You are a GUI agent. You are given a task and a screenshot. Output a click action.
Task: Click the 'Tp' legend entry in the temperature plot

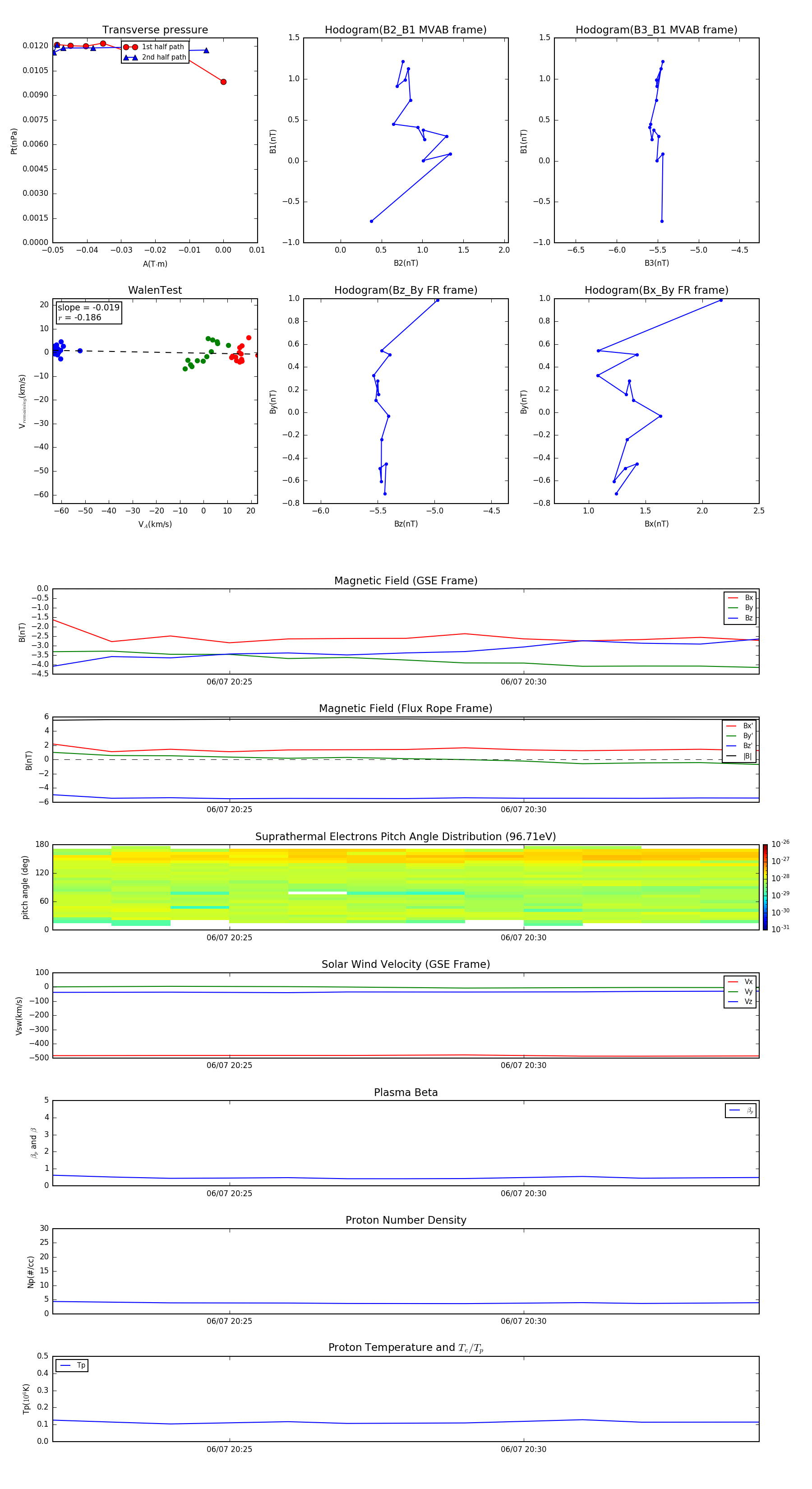[72, 1365]
